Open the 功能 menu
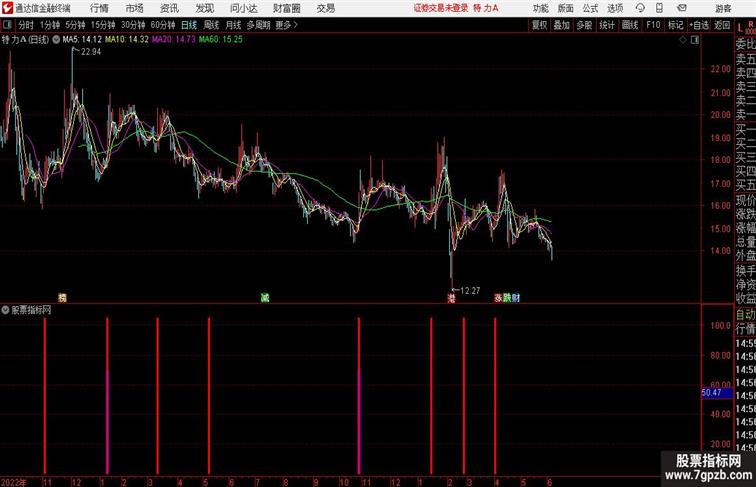This screenshot has width=756, height=487. point(540,8)
